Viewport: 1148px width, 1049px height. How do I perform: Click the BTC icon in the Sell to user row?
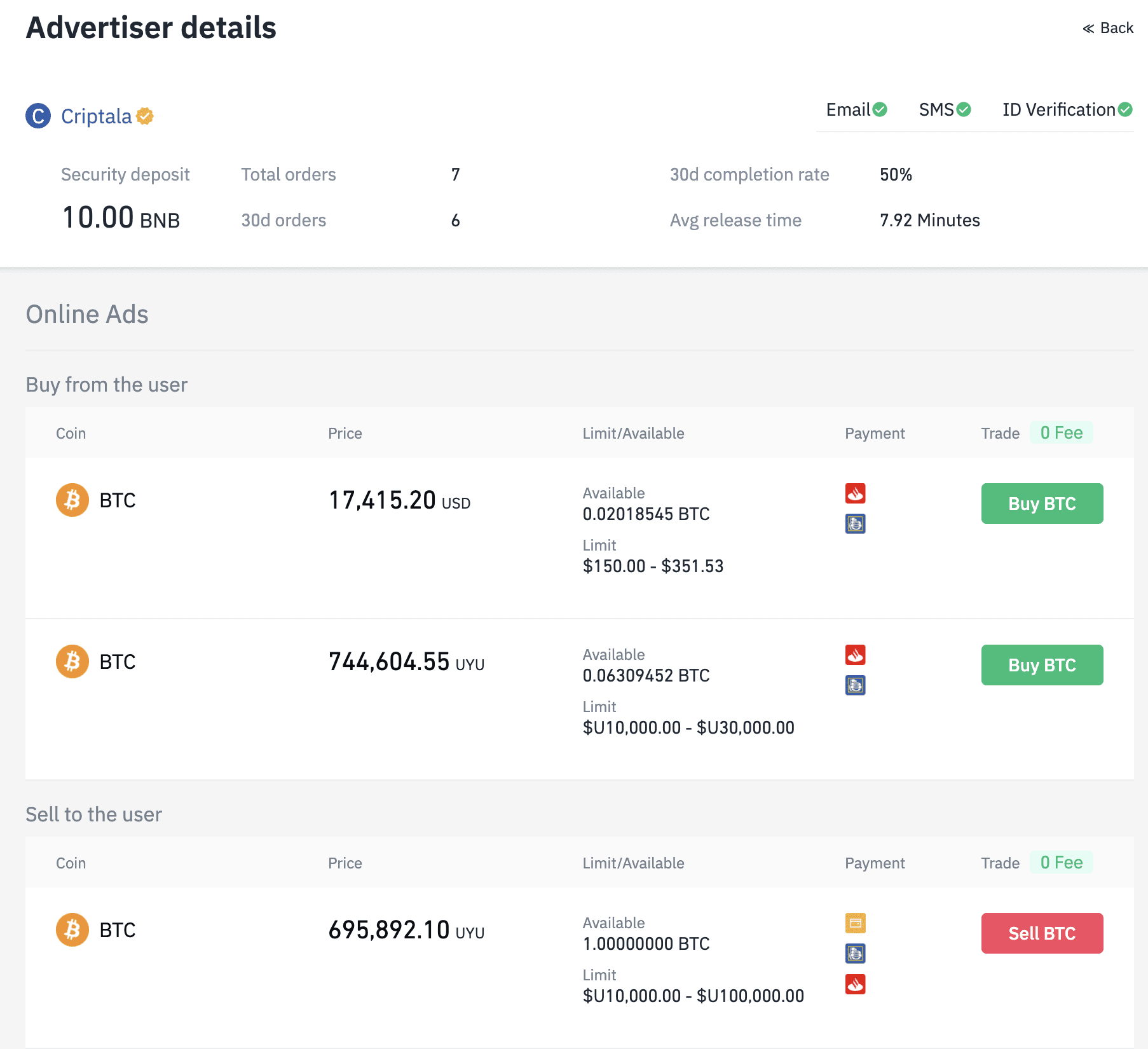coord(72,930)
